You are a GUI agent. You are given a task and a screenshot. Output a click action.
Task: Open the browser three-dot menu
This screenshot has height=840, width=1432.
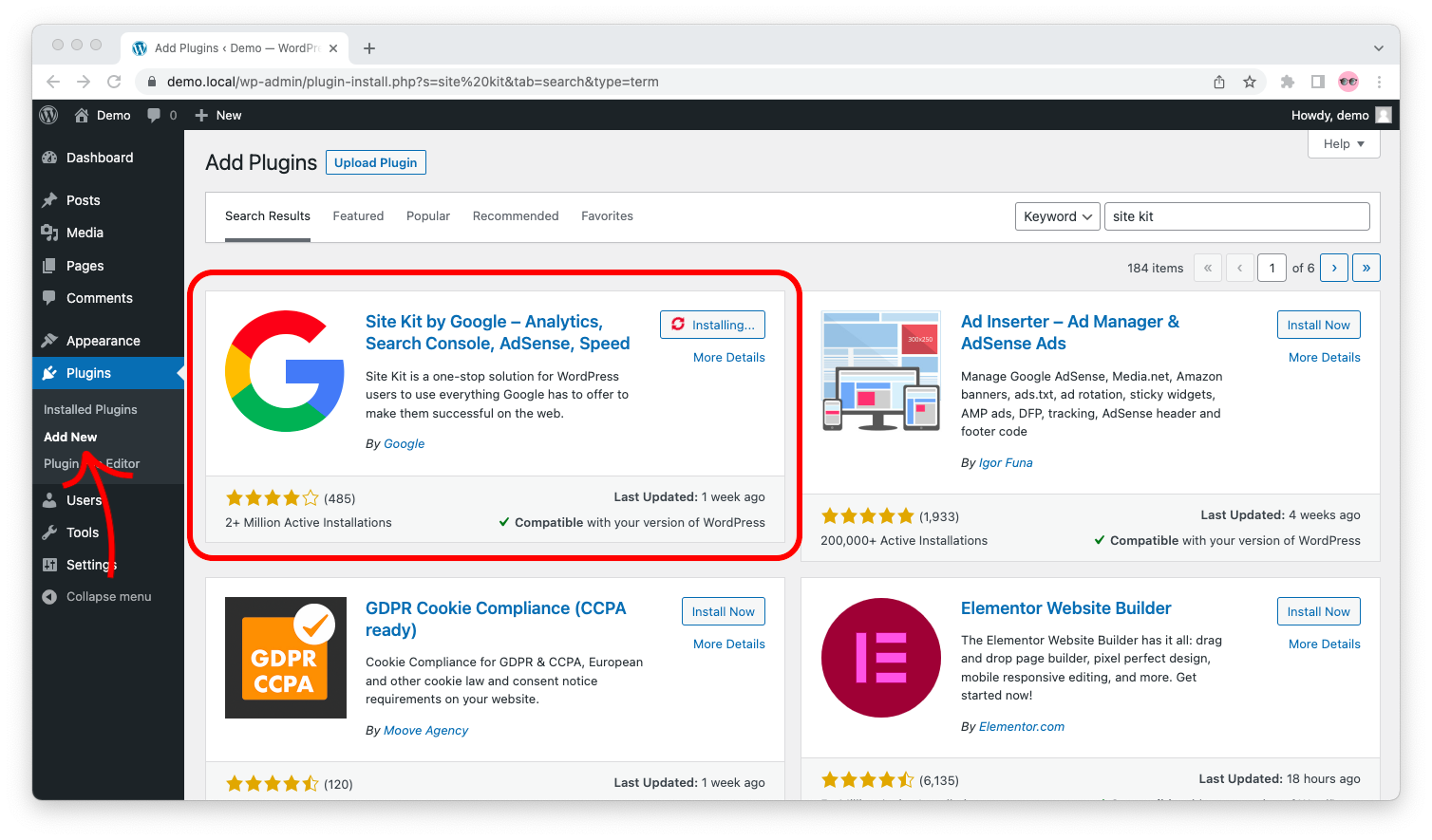(1379, 82)
